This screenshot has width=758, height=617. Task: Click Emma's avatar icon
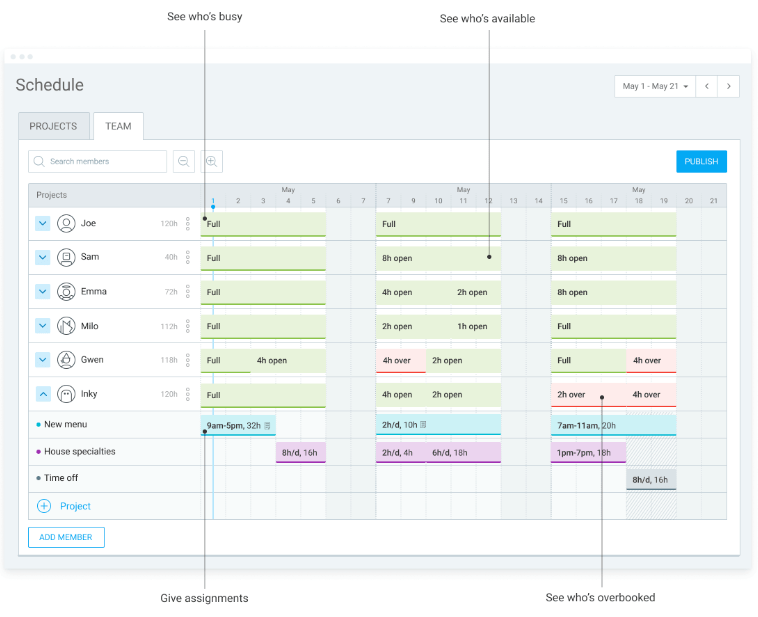[66, 292]
